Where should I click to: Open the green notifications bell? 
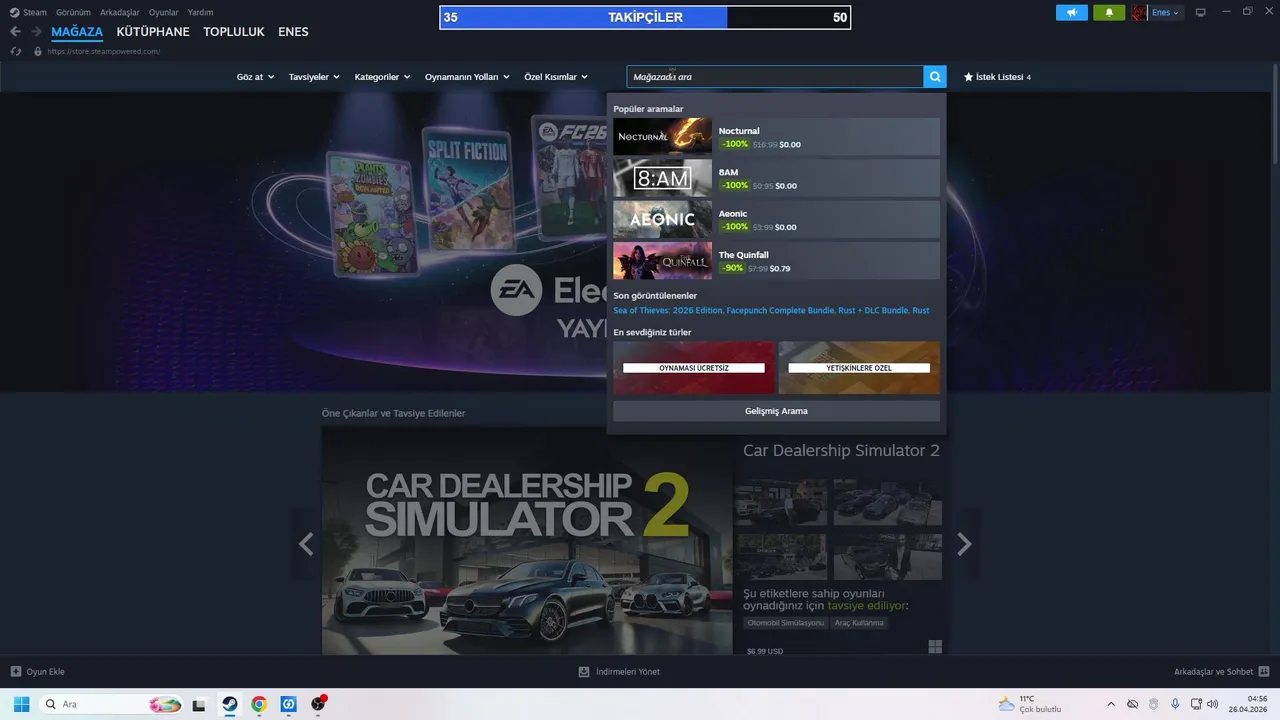(1109, 13)
